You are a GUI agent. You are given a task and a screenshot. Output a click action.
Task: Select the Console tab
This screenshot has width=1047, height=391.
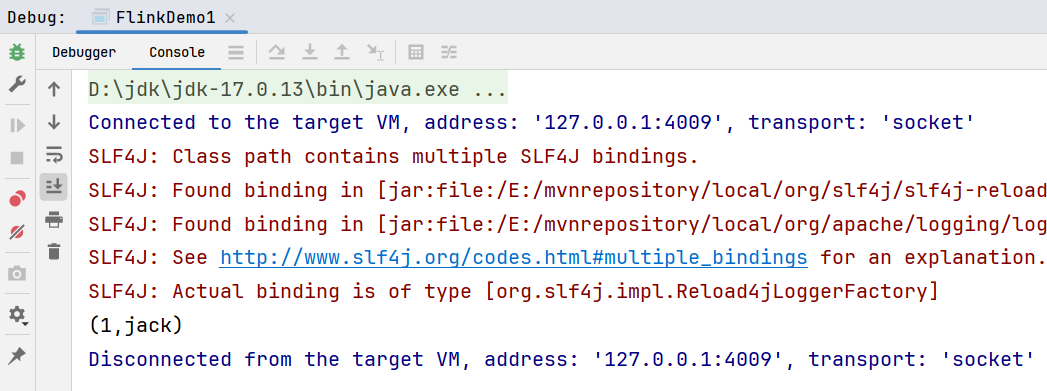point(177,52)
